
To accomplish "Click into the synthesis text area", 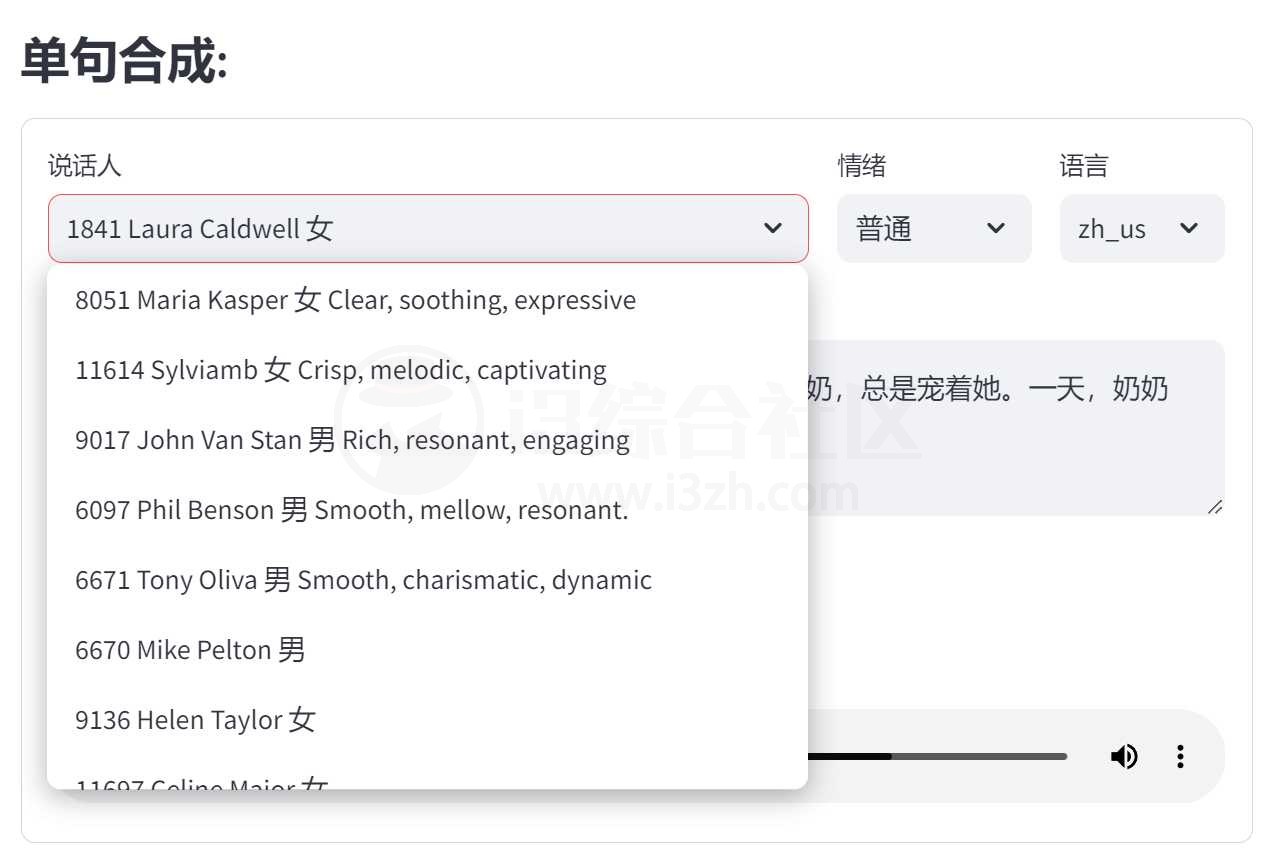I will (x=1015, y=428).
